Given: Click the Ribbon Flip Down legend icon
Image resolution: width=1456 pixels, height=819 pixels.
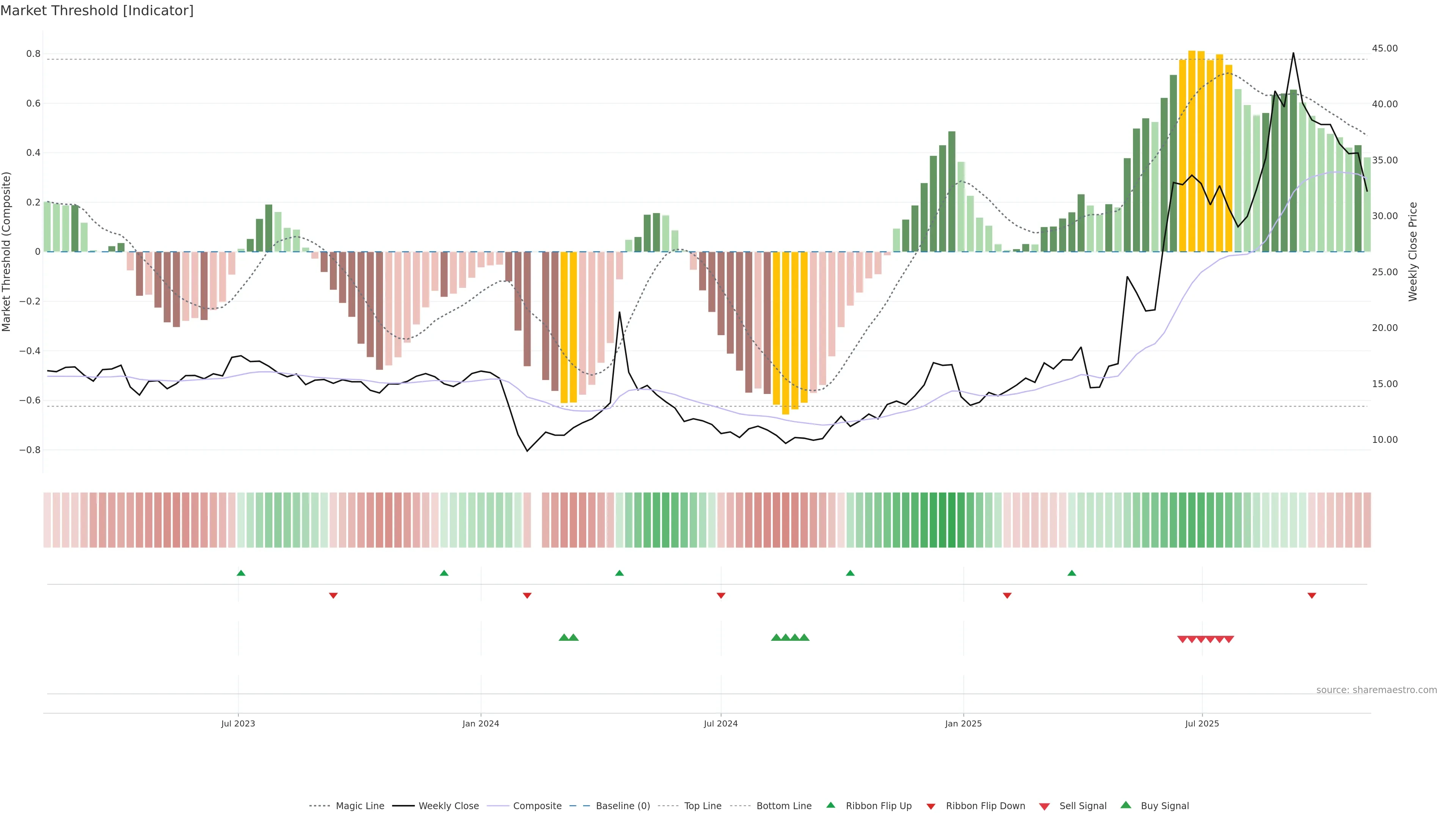Looking at the screenshot, I should 931,806.
